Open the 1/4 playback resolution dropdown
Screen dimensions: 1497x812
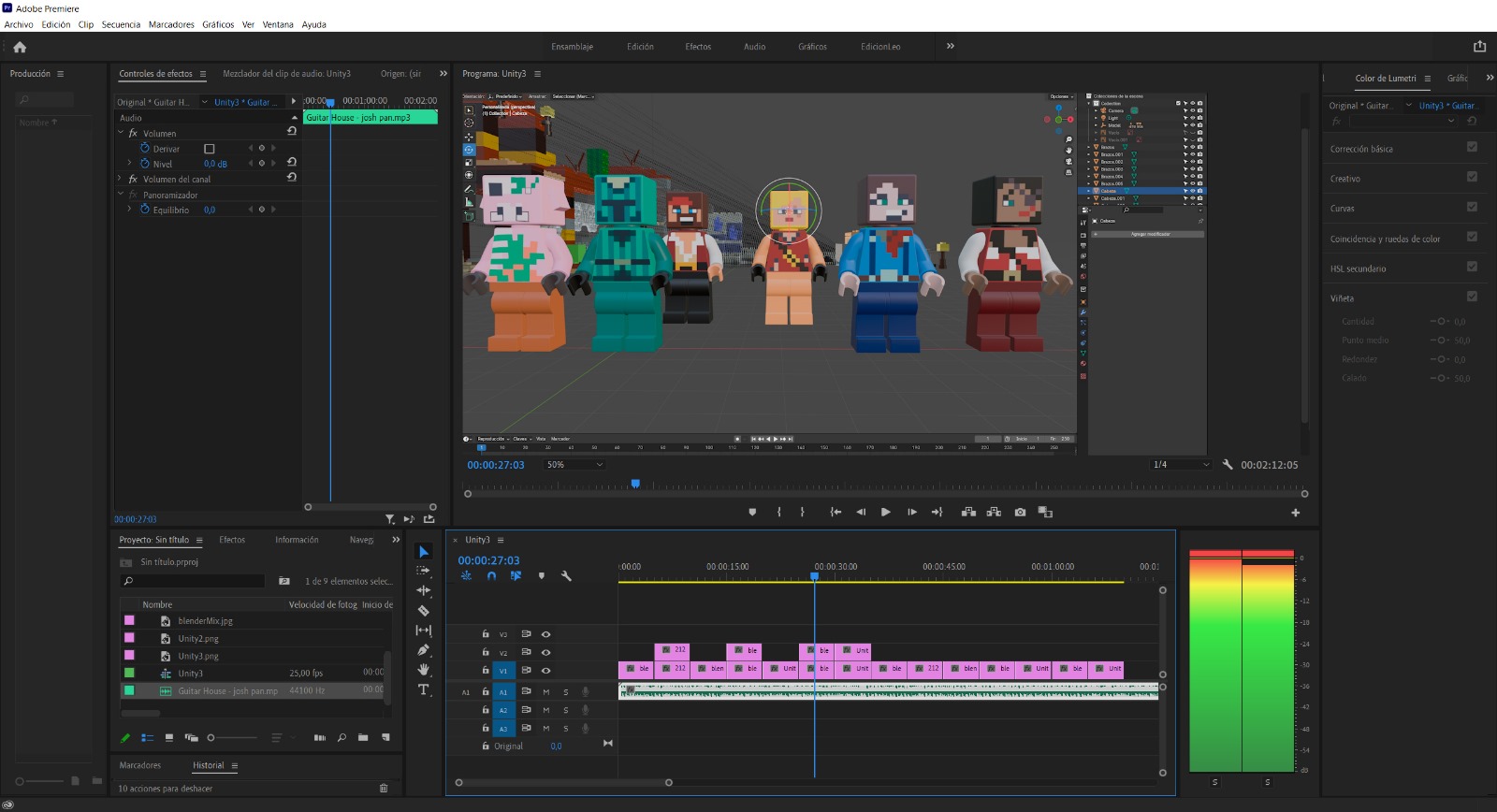pos(1182,464)
